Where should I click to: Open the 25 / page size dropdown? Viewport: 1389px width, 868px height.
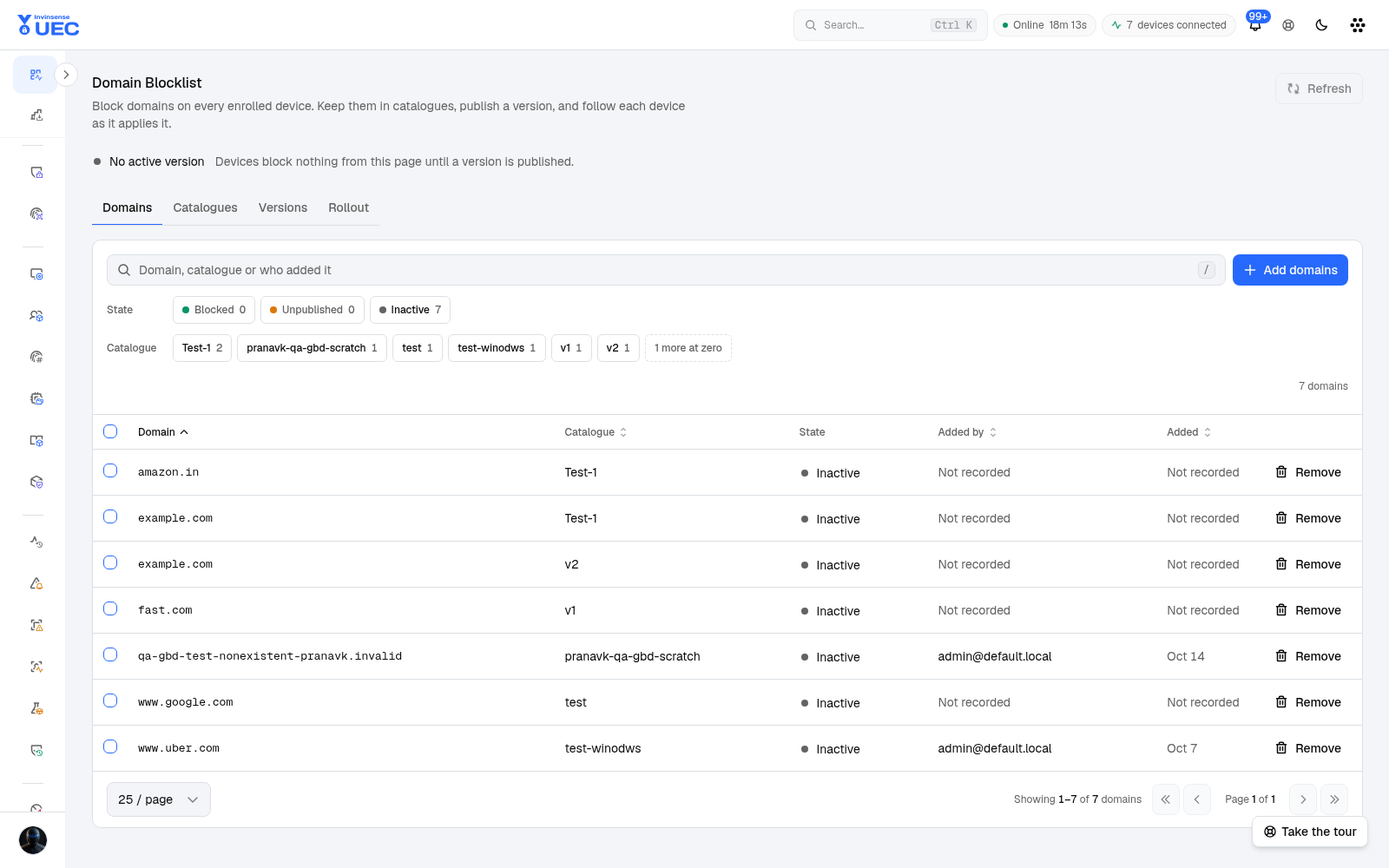[159, 799]
